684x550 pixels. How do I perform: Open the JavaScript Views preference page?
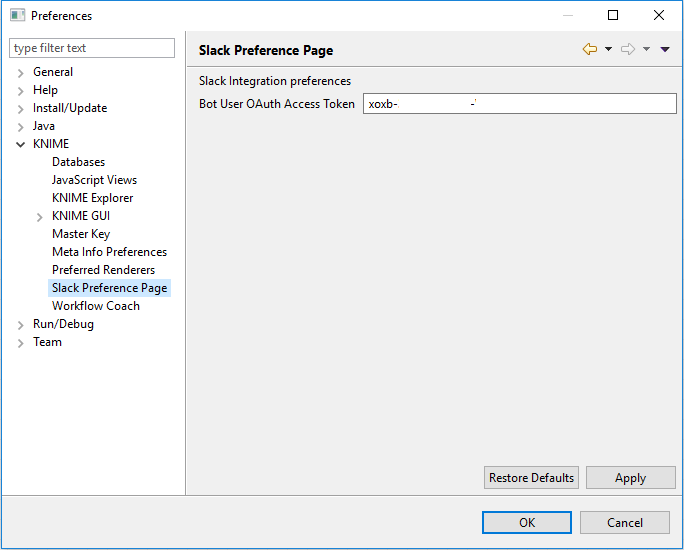click(94, 180)
